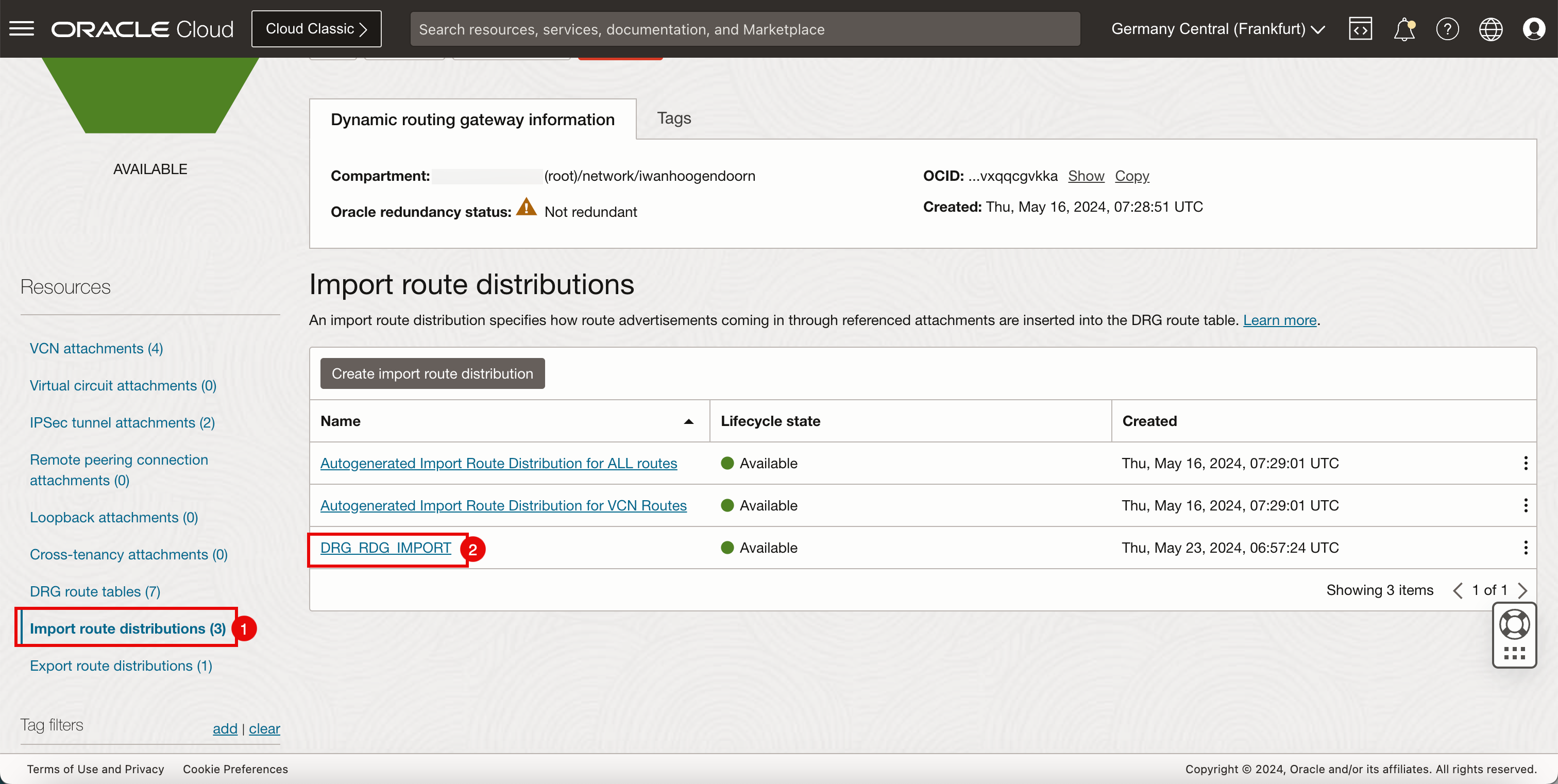1558x784 pixels.
Task: Click the Create import route distribution button
Action: (x=432, y=372)
